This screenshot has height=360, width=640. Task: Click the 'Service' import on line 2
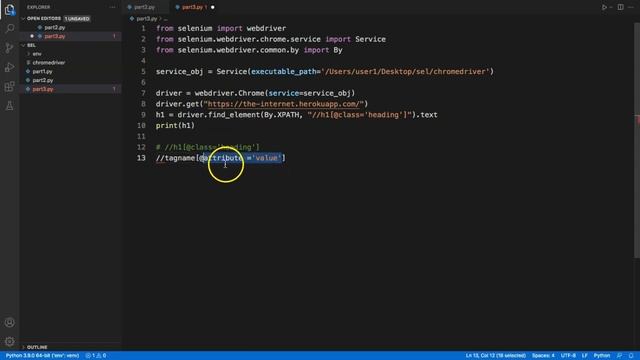[370, 39]
